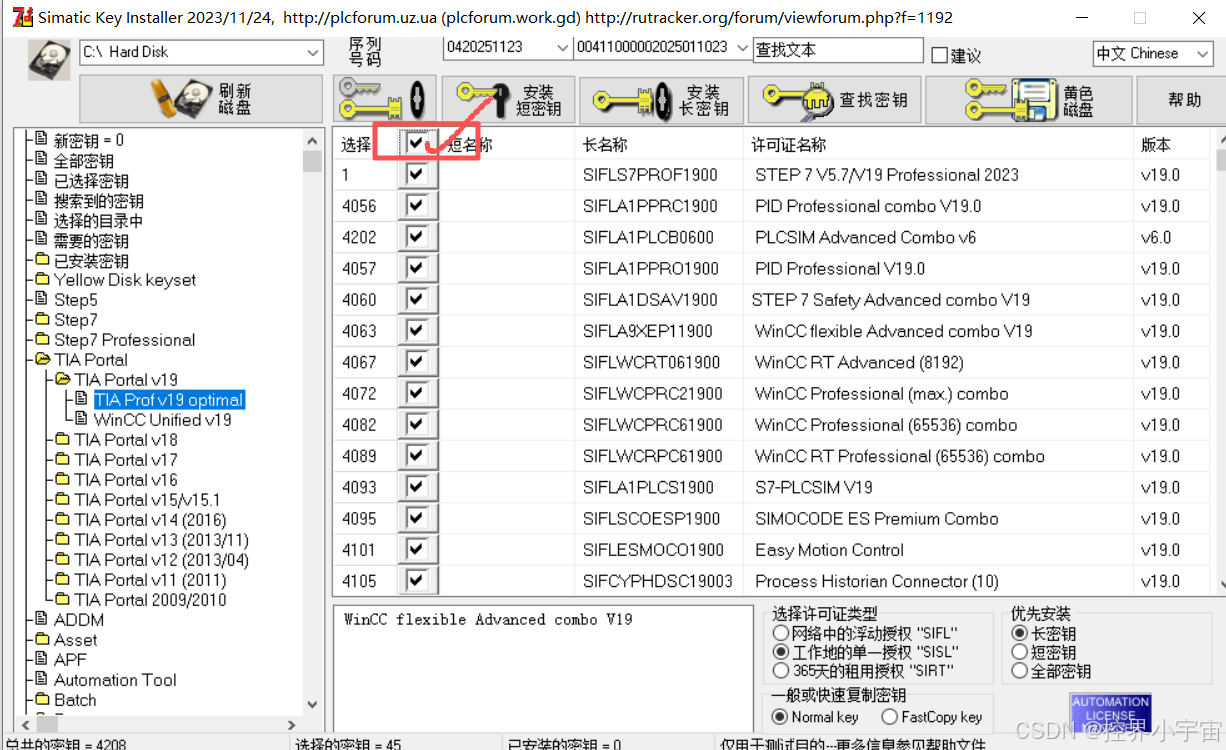Toggle checkbox for row 4105 Process Historian
This screenshot has height=750, width=1226.
click(x=417, y=580)
